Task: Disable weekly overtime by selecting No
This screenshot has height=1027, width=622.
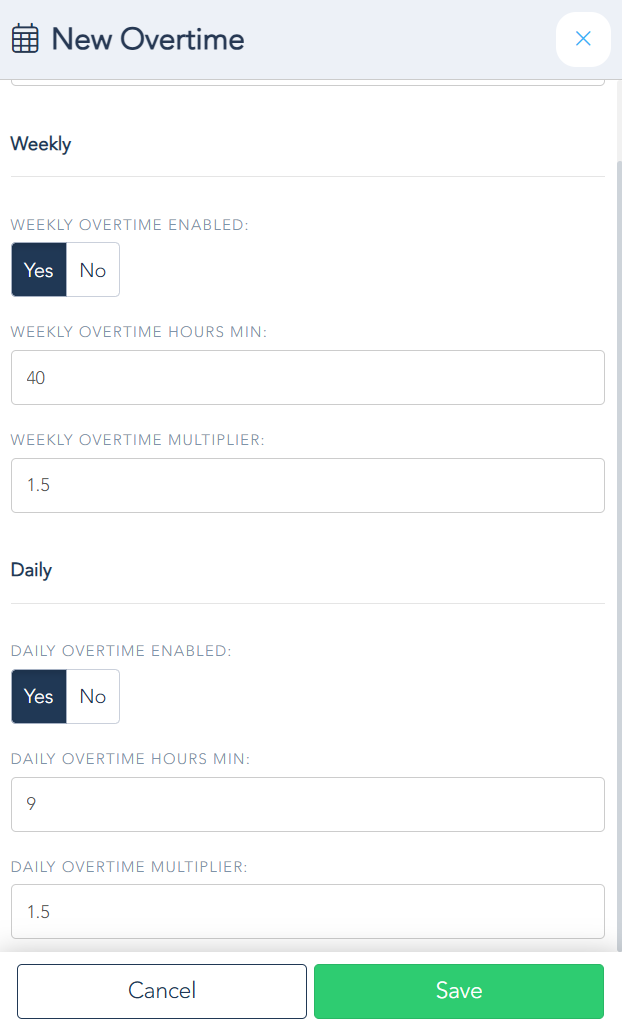Action: pyautogui.click(x=93, y=270)
